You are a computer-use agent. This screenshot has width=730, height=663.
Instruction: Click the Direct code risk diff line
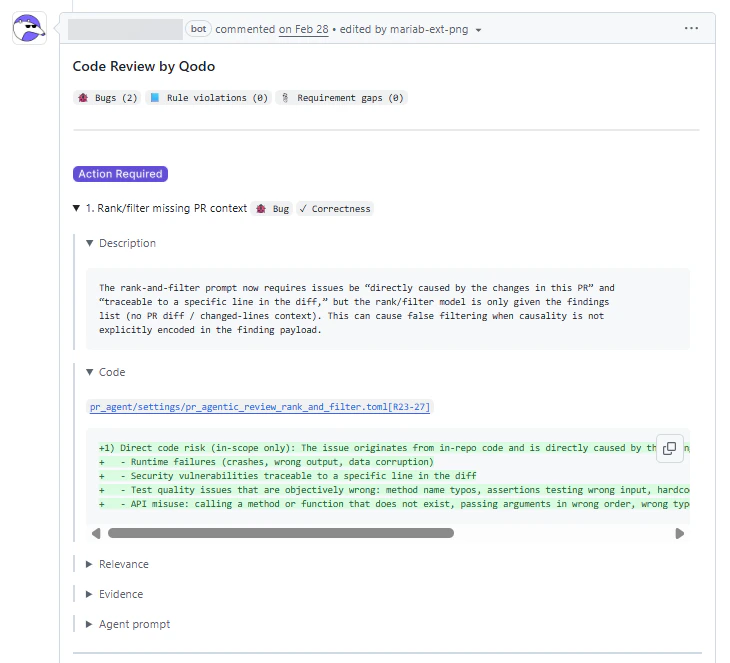pos(377,448)
